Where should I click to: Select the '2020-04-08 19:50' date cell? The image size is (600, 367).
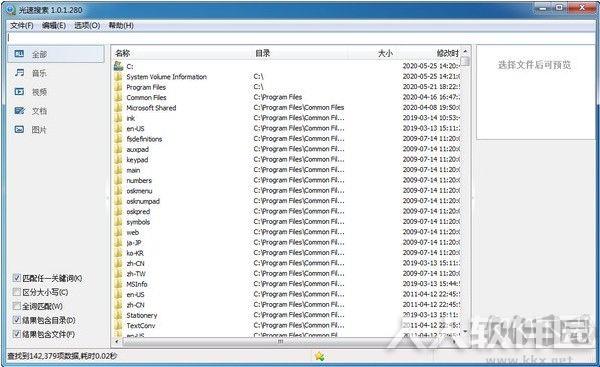[x=431, y=108]
